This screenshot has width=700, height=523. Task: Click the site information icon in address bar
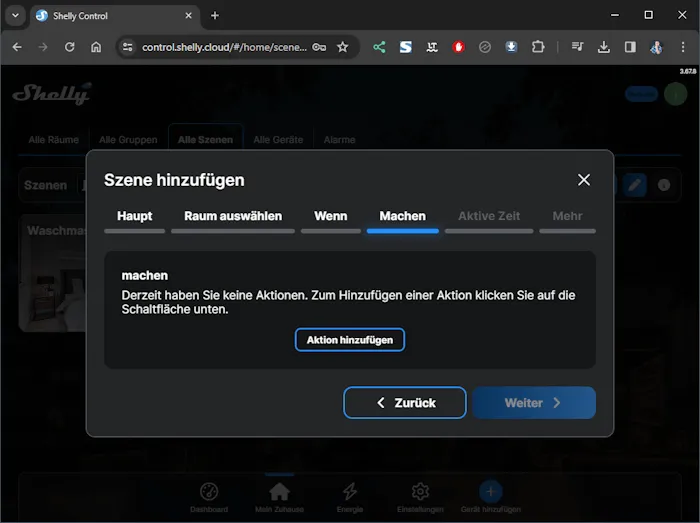[127, 47]
